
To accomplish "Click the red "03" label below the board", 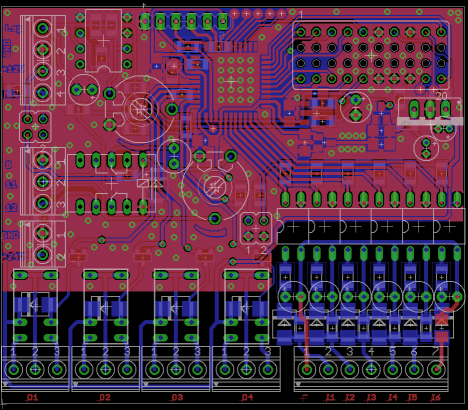I will tap(176, 397).
